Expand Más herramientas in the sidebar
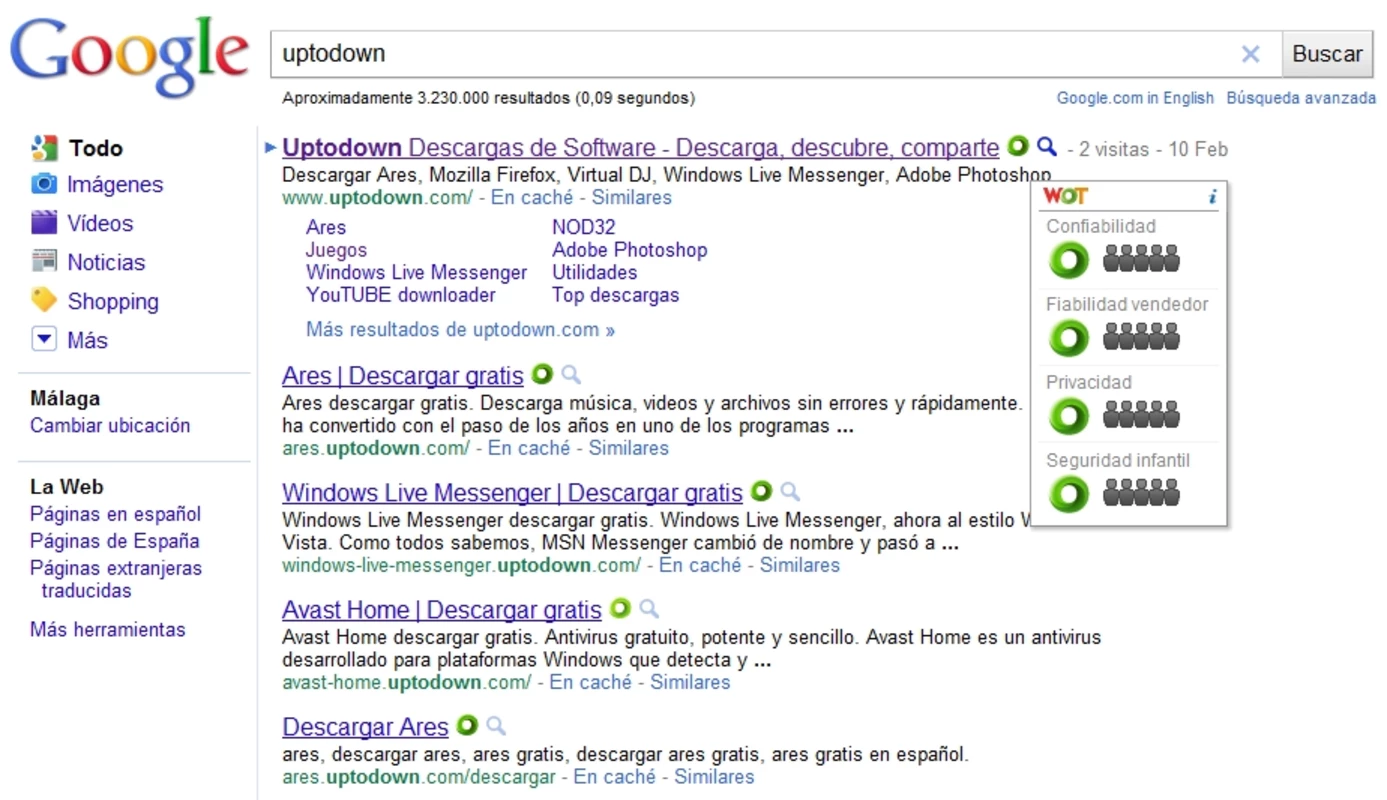The image size is (1387, 800). point(108,630)
